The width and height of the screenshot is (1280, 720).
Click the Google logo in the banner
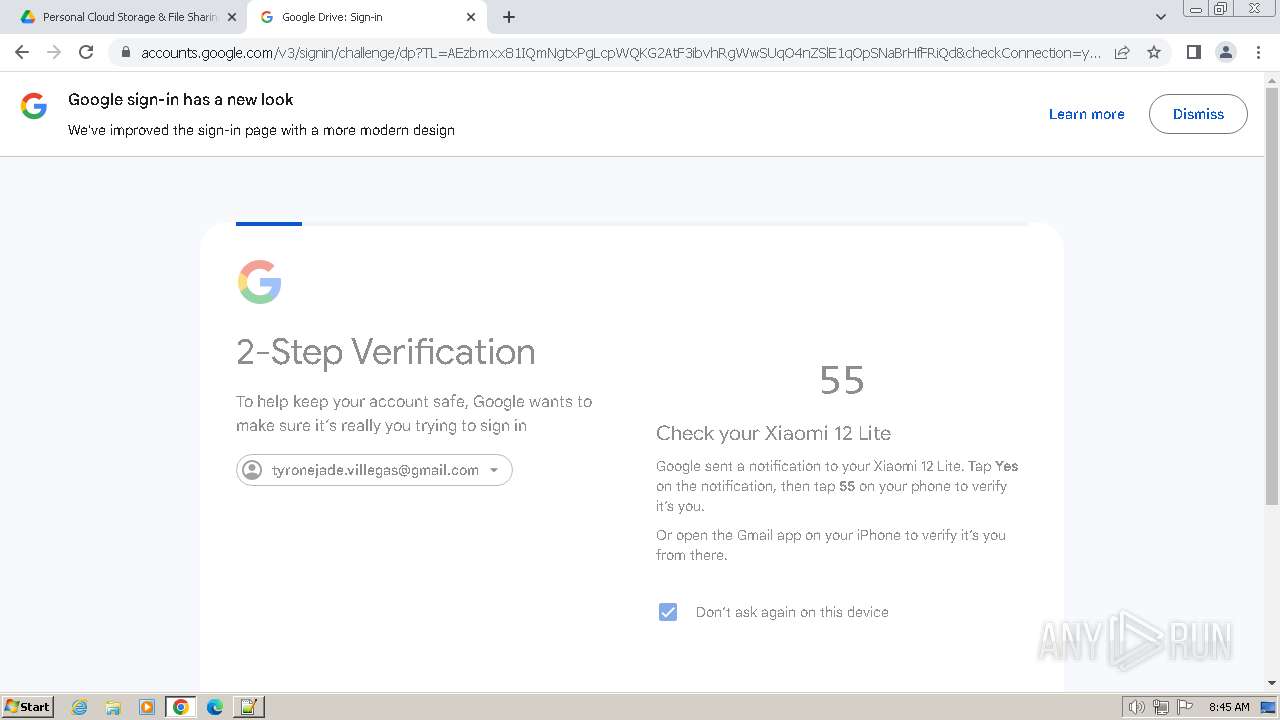coord(34,106)
